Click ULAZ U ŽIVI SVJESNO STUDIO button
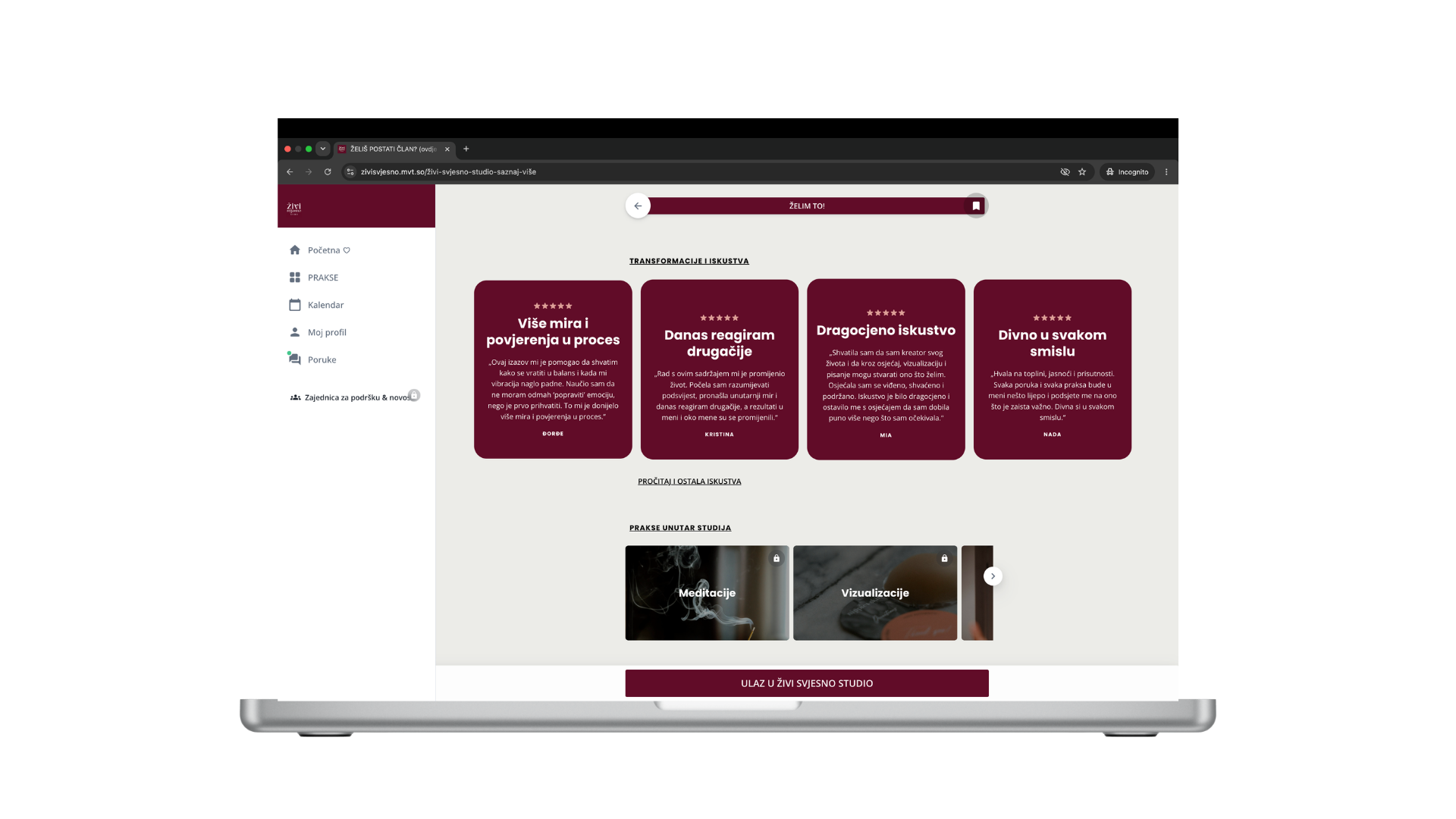Image resolution: width=1456 pixels, height=819 pixels. tap(807, 683)
